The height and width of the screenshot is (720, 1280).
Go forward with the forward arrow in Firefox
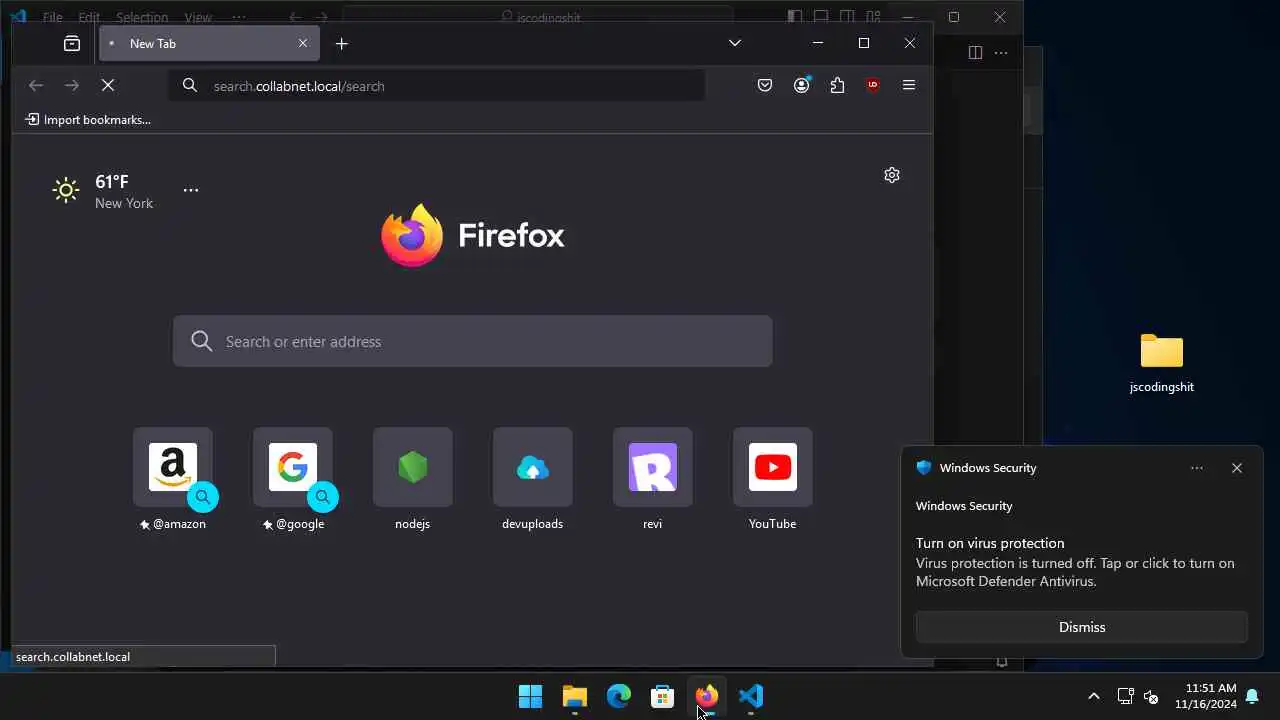72,85
